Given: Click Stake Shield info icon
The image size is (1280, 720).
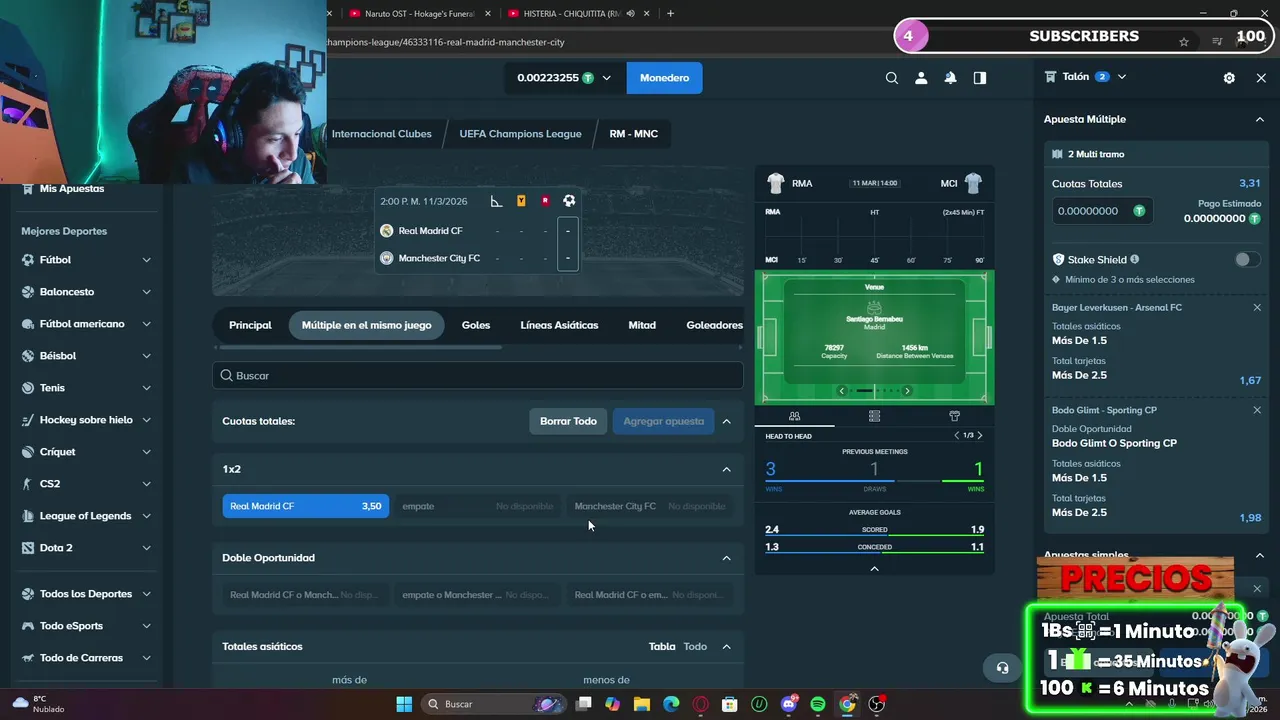Looking at the screenshot, I should click(x=1134, y=259).
